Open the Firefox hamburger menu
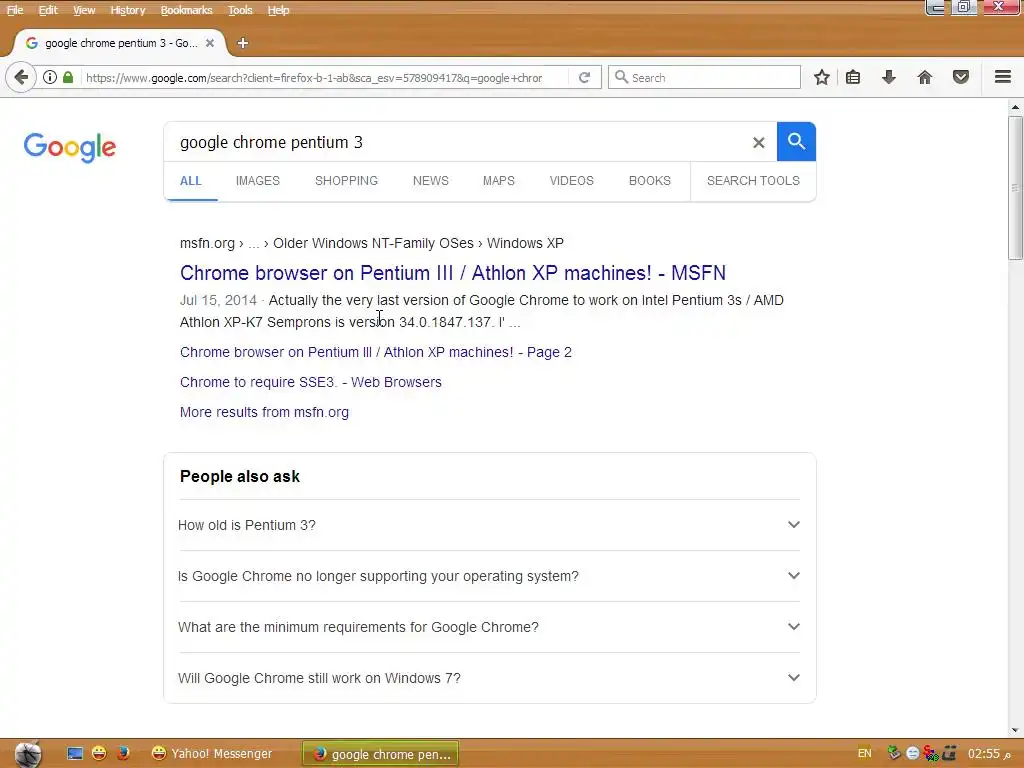Screen dimensions: 1024x768 click(x=1003, y=77)
